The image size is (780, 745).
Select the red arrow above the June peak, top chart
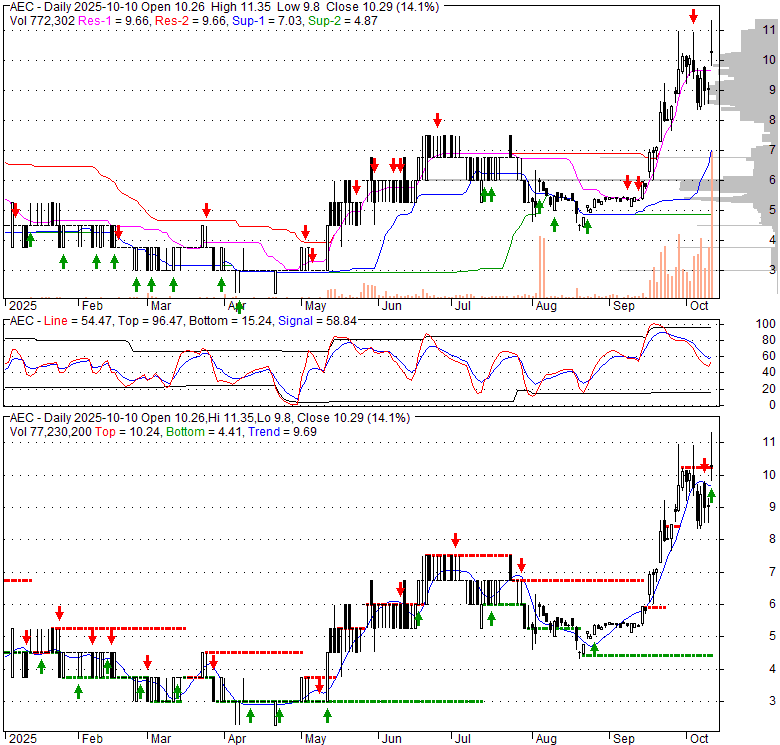(437, 120)
